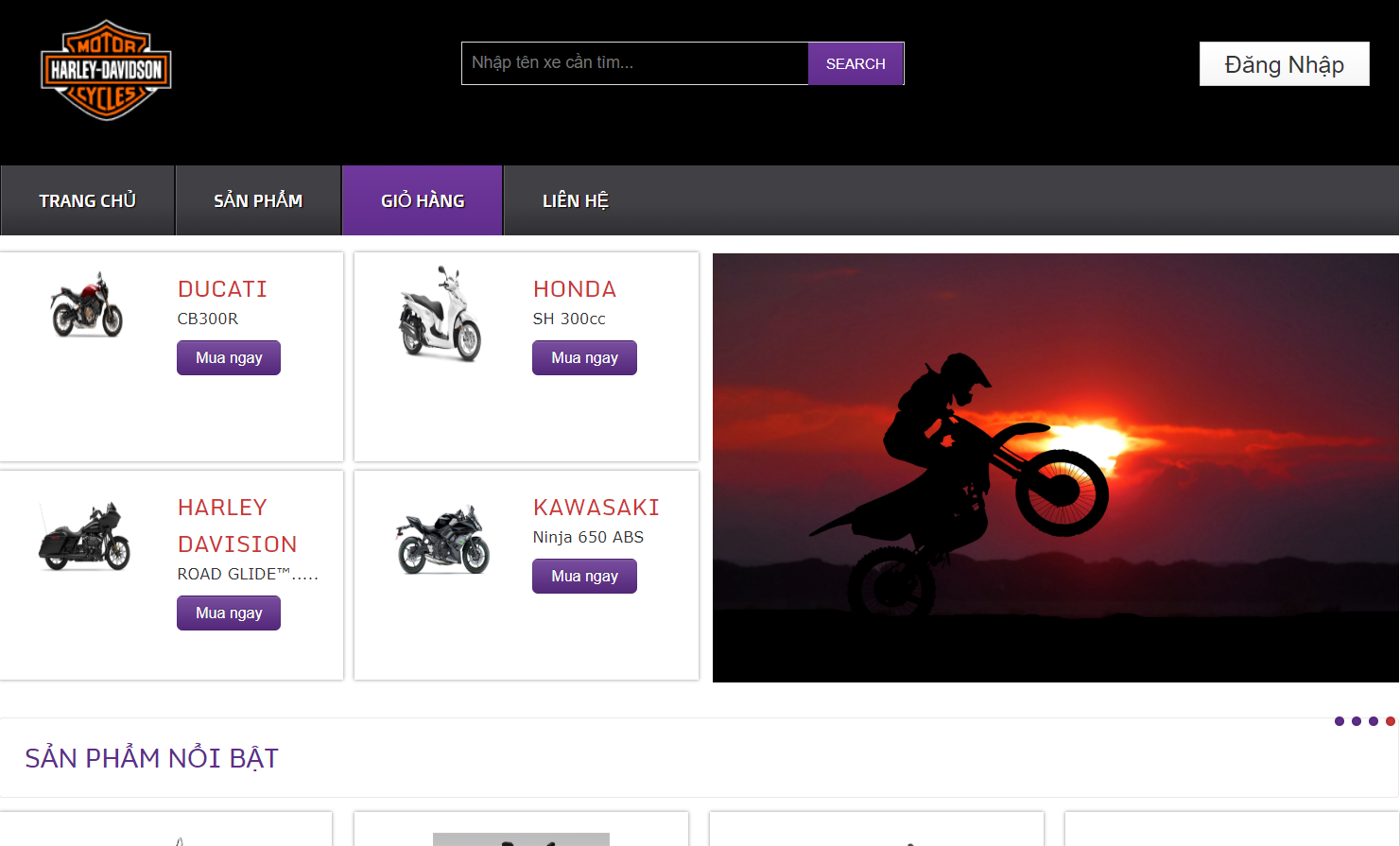Open the GIỎ HÀNG menu item
The image size is (1400, 846).
(423, 200)
